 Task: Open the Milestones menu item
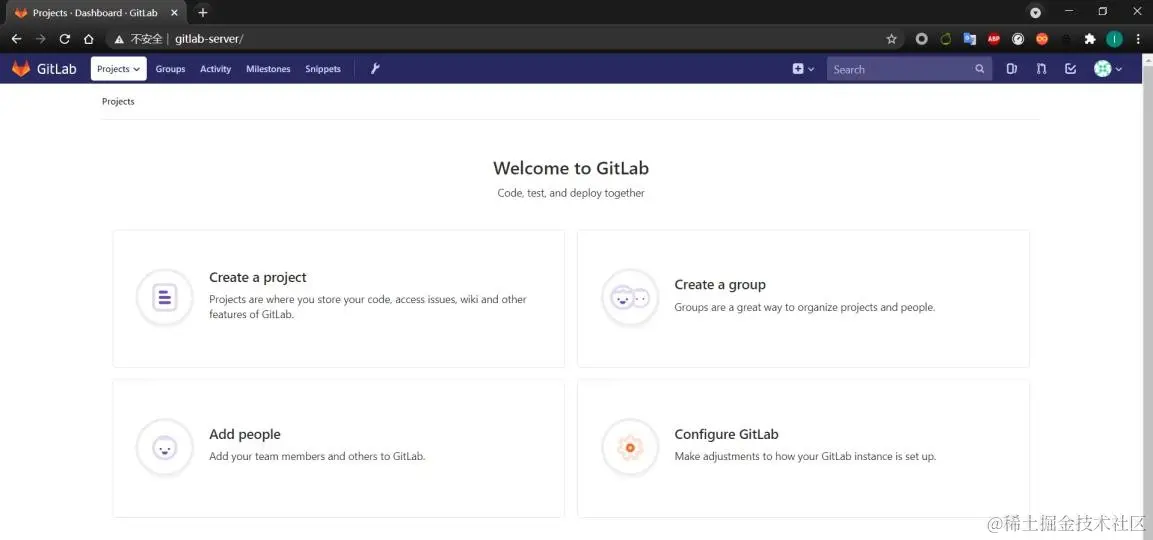268,68
